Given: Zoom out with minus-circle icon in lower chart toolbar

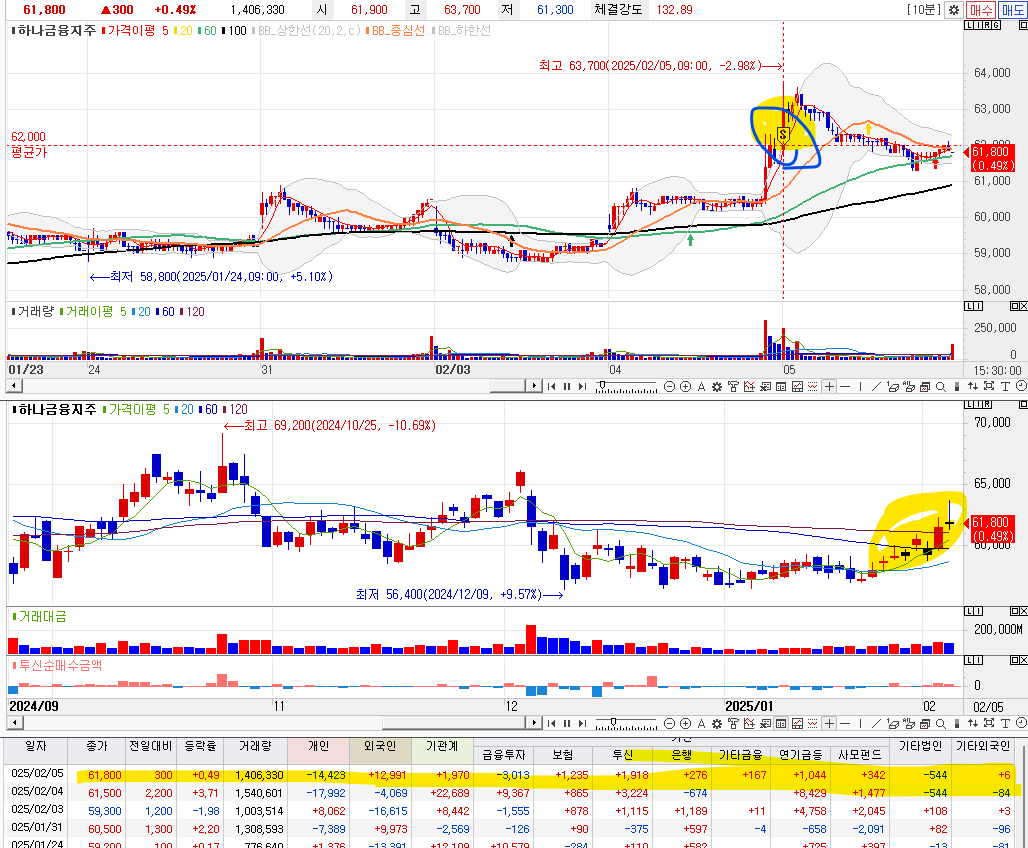Looking at the screenshot, I should 669,723.
